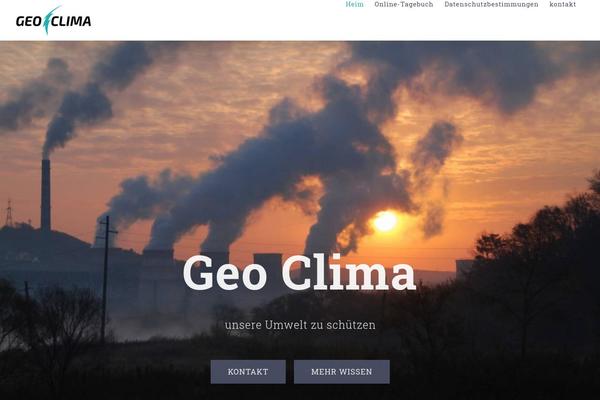
Task: Go to Datenschutzbestimmungen page
Action: click(x=491, y=4)
